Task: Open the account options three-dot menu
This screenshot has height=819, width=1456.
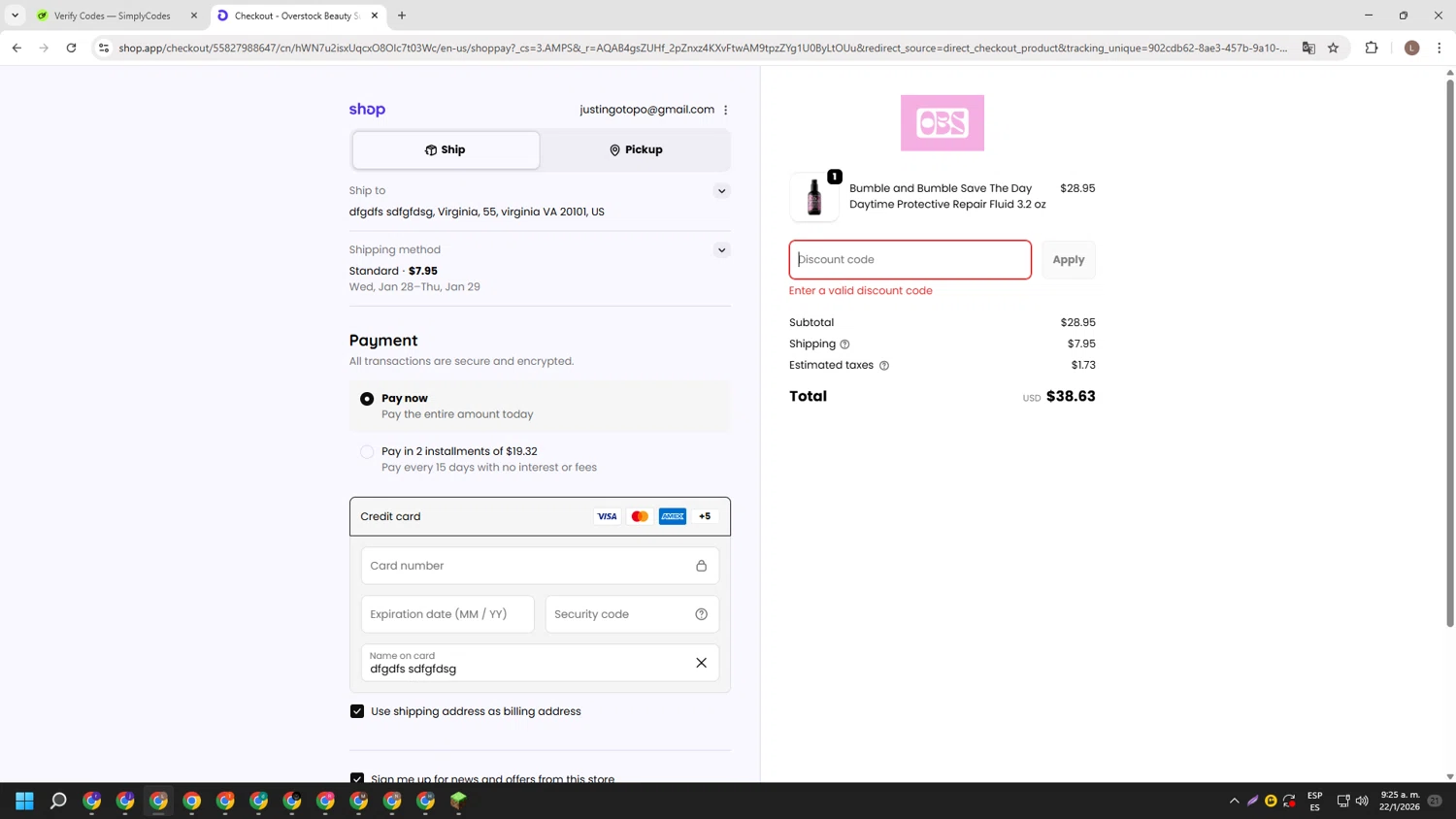Action: point(725,110)
